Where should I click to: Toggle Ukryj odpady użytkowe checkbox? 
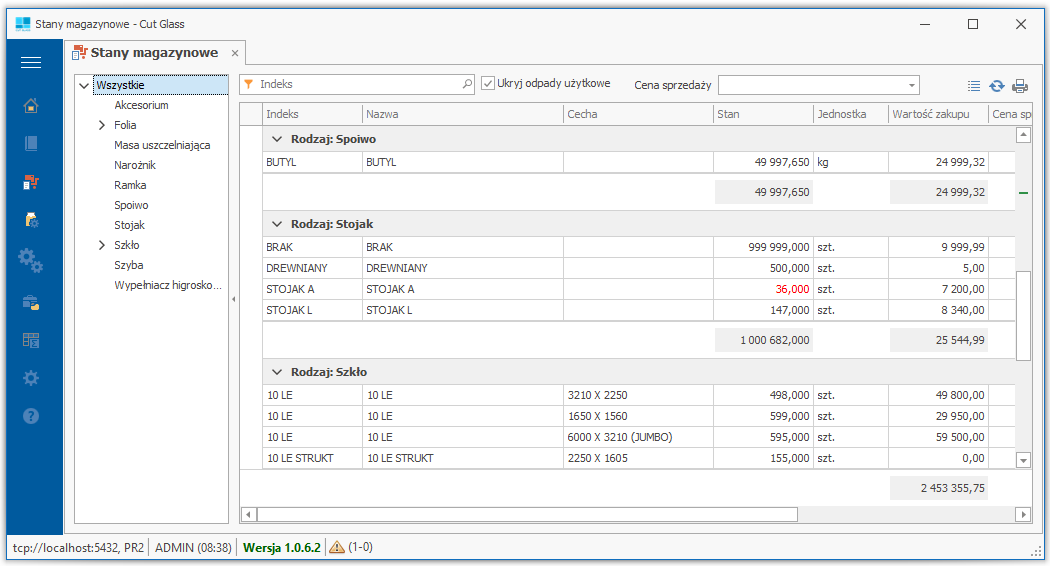tap(488, 84)
